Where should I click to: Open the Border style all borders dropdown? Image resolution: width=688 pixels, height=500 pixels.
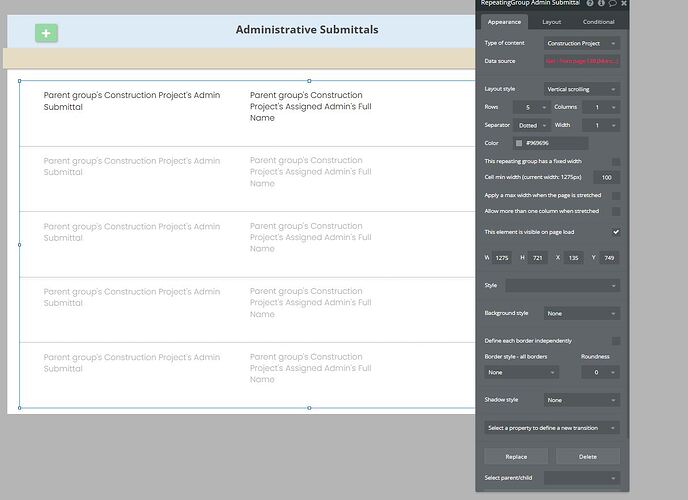point(521,372)
